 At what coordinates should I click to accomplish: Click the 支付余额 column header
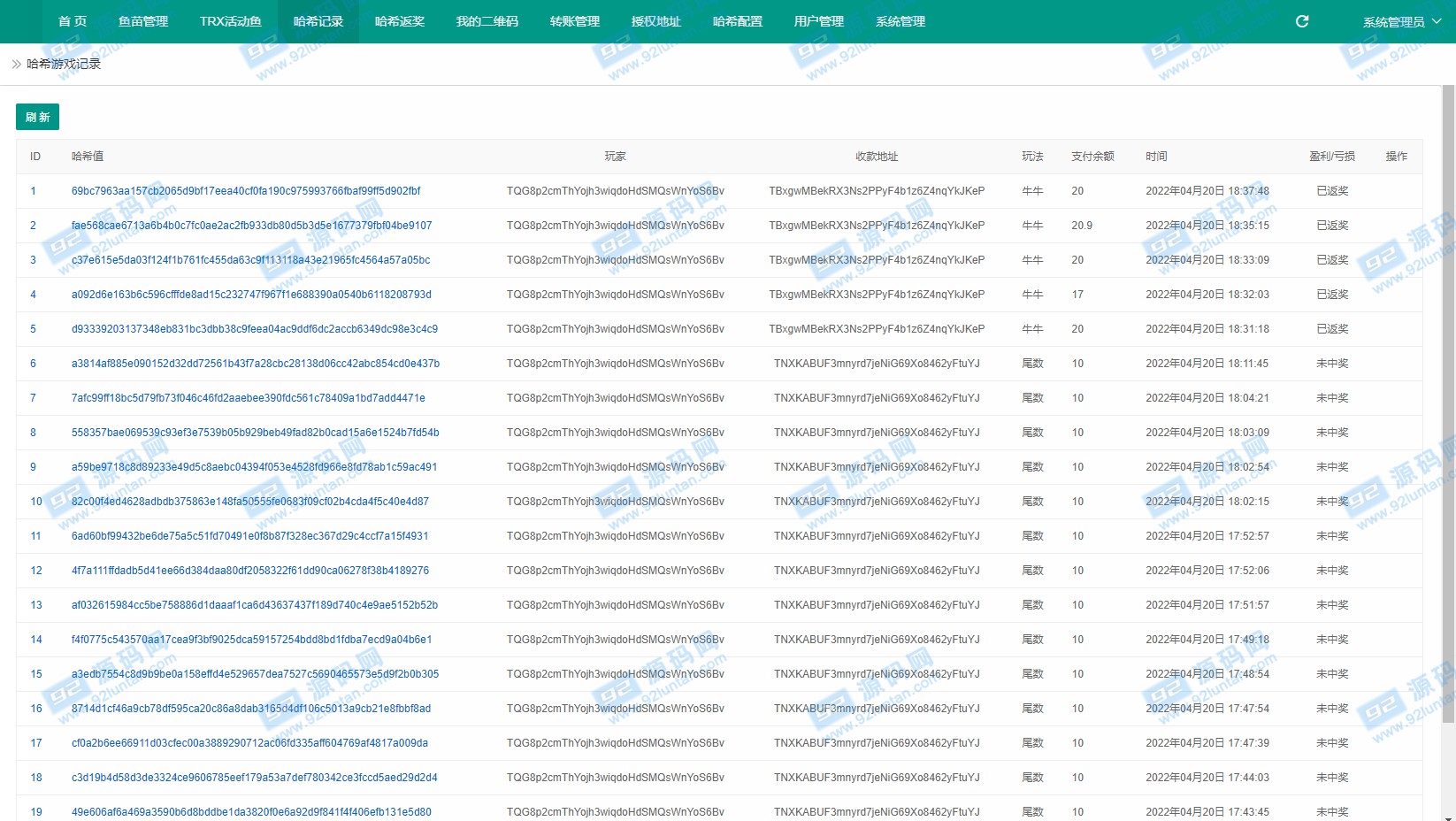click(x=1092, y=157)
